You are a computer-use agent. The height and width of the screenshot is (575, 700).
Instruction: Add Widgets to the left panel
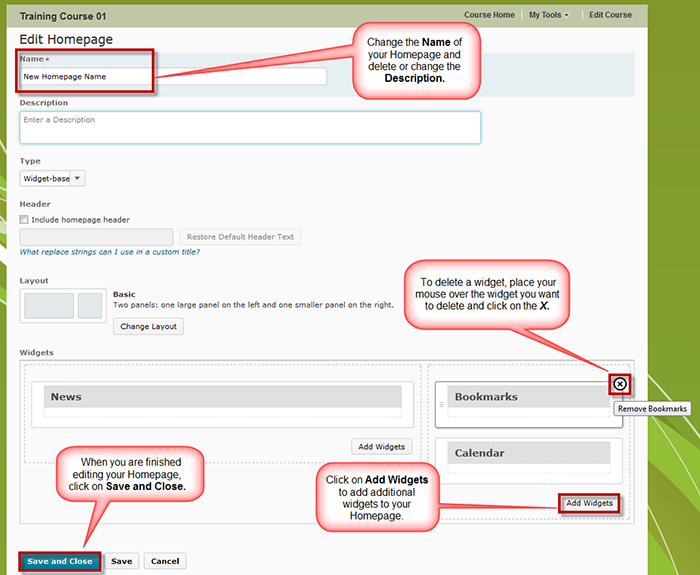381,446
